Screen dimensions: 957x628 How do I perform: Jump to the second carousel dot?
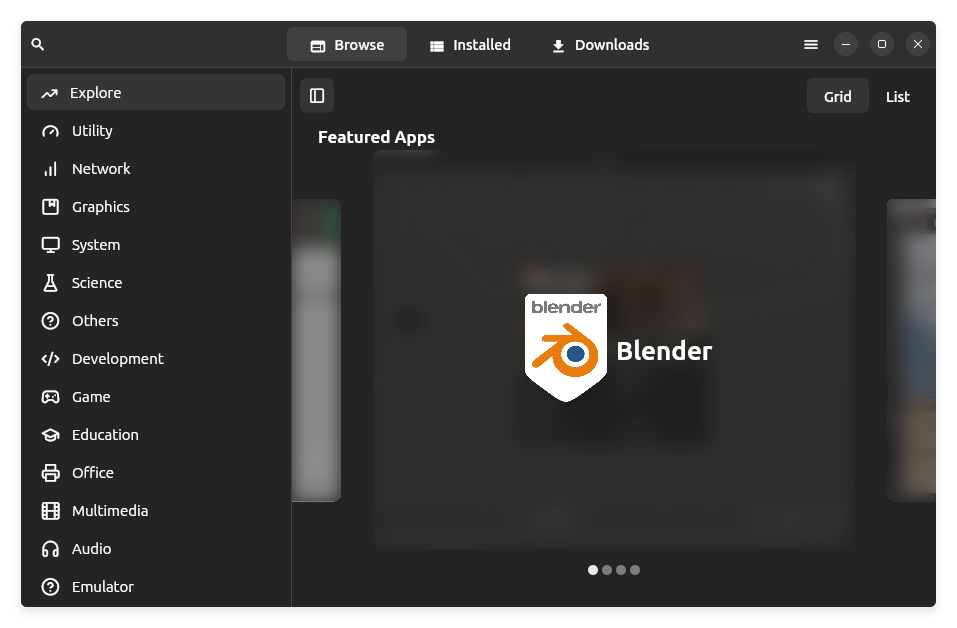607,570
